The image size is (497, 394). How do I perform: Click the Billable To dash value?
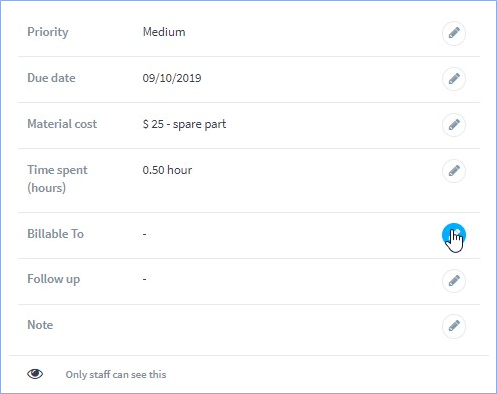[x=144, y=234]
